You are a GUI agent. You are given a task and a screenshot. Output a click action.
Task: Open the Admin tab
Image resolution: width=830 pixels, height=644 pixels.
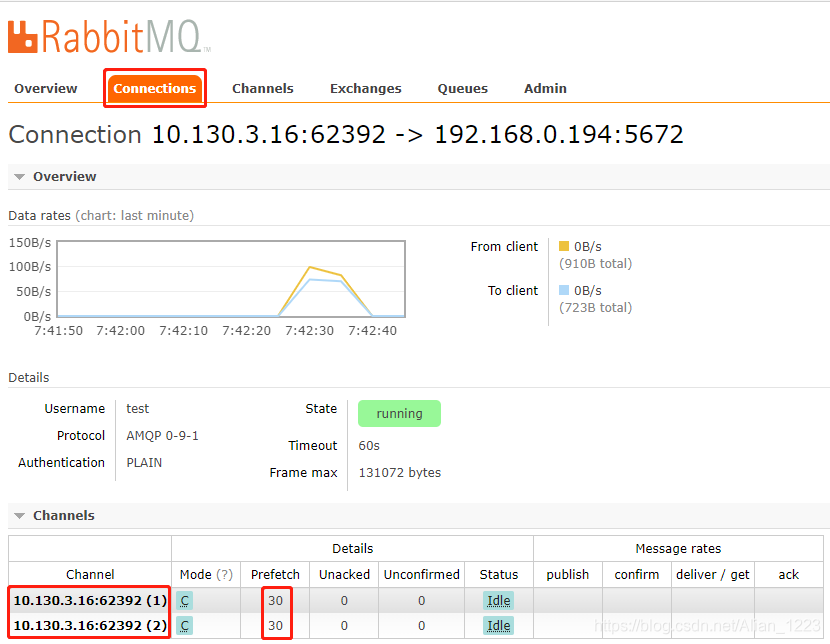[545, 88]
